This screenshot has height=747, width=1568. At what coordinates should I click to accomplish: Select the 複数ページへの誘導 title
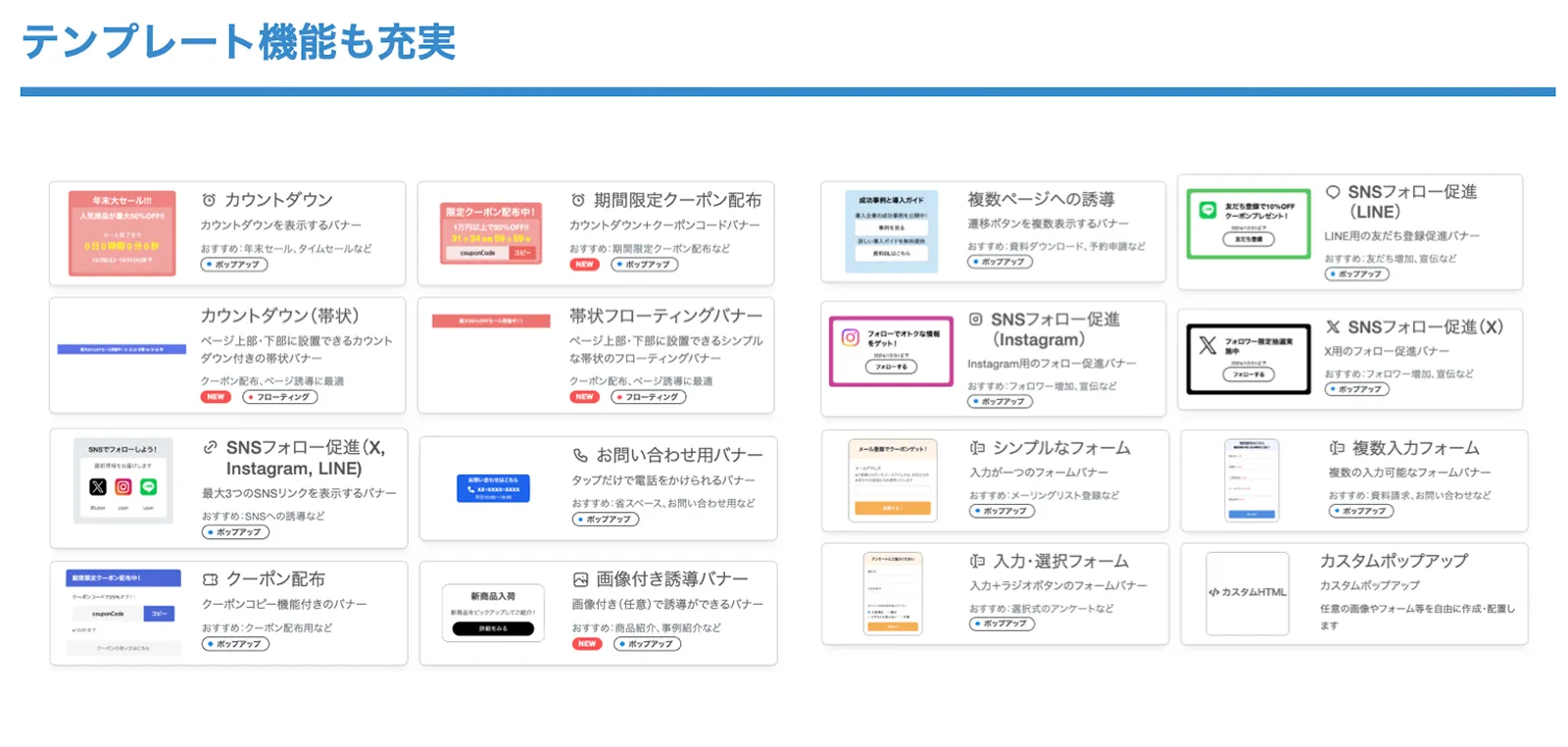(1041, 199)
